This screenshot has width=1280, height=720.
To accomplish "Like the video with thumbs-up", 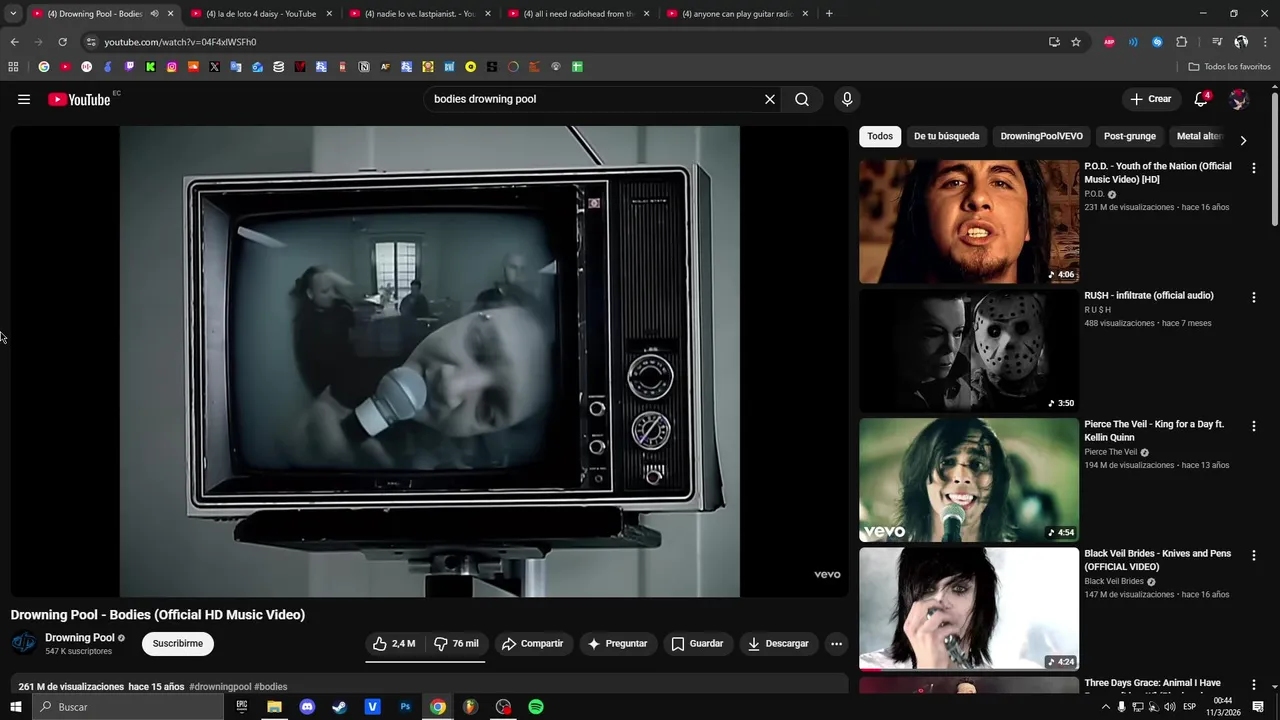I will pyautogui.click(x=394, y=644).
